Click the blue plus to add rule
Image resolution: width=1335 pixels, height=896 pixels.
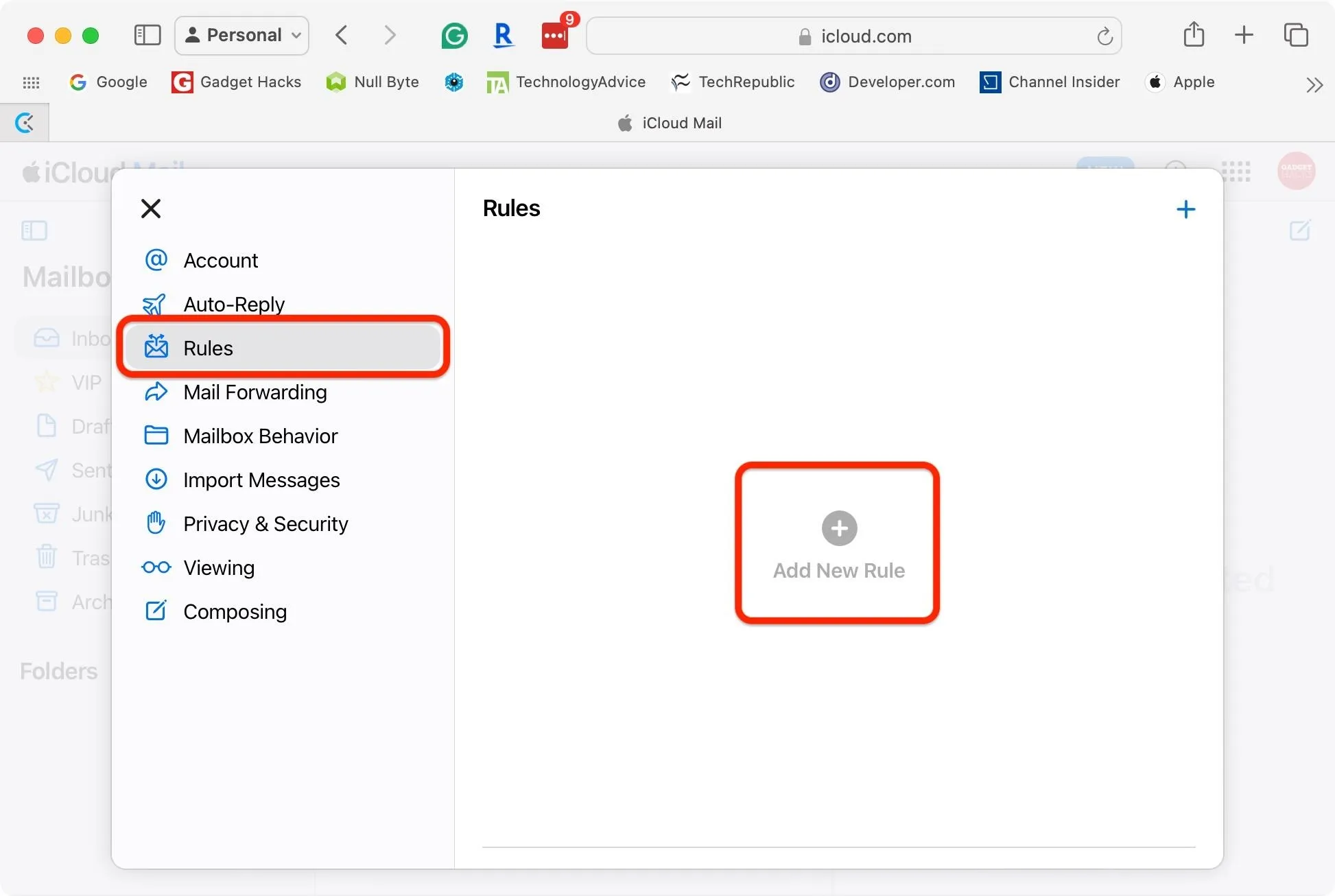[x=1185, y=209]
